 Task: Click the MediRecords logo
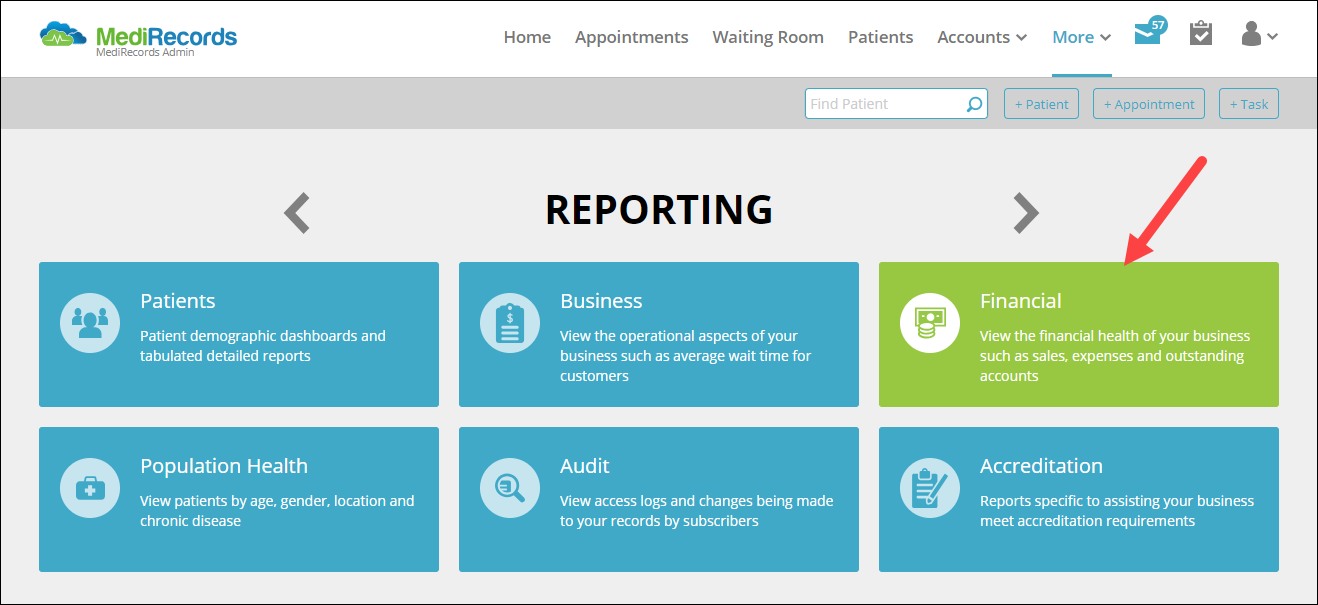click(x=138, y=38)
